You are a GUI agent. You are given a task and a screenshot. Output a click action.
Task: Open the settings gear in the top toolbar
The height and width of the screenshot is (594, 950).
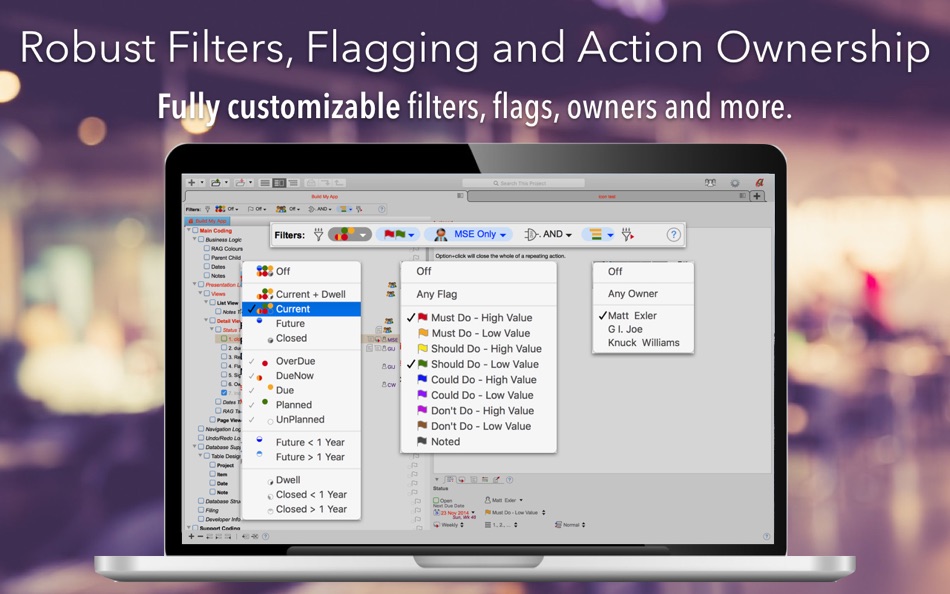point(735,183)
